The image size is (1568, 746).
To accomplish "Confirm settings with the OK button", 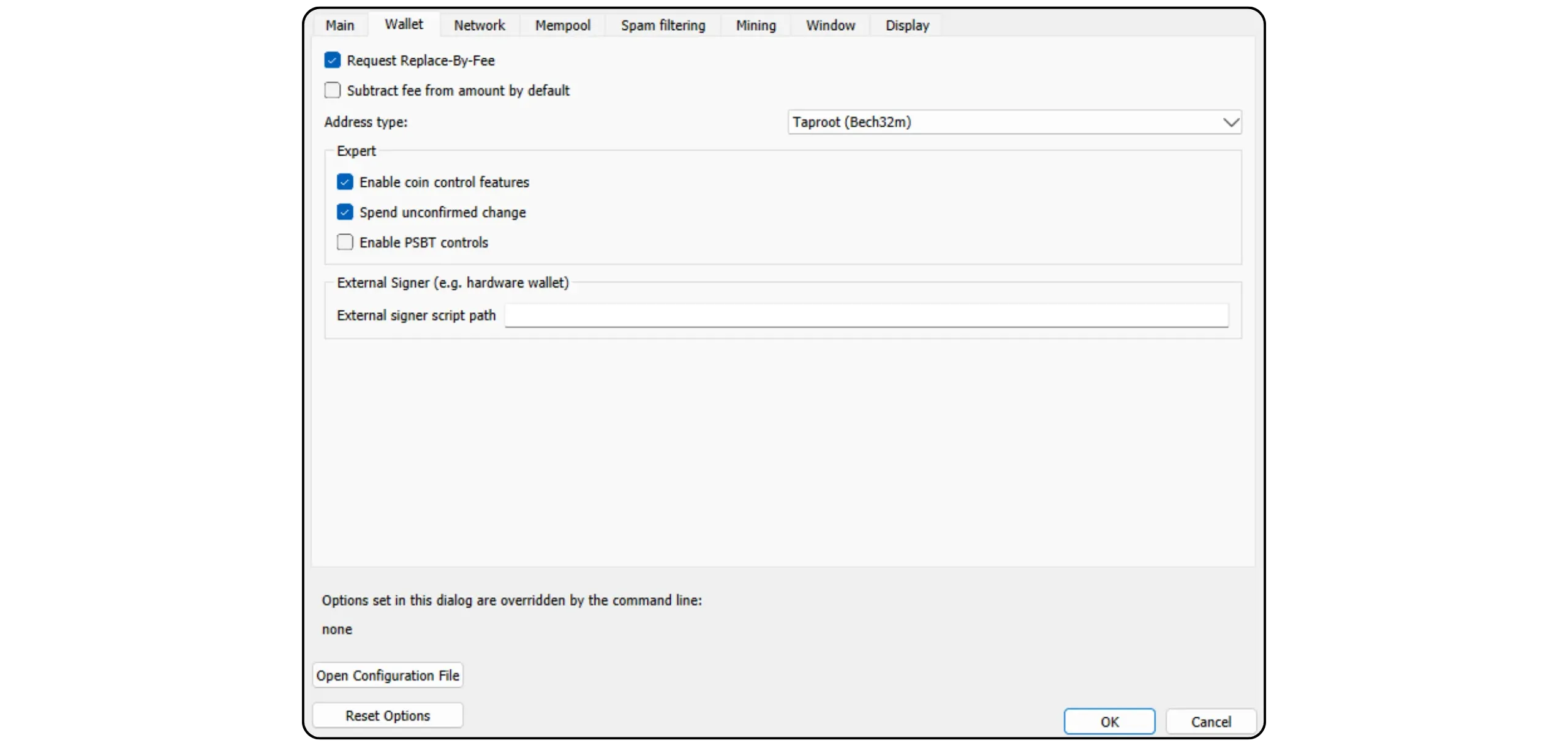I will click(x=1109, y=722).
